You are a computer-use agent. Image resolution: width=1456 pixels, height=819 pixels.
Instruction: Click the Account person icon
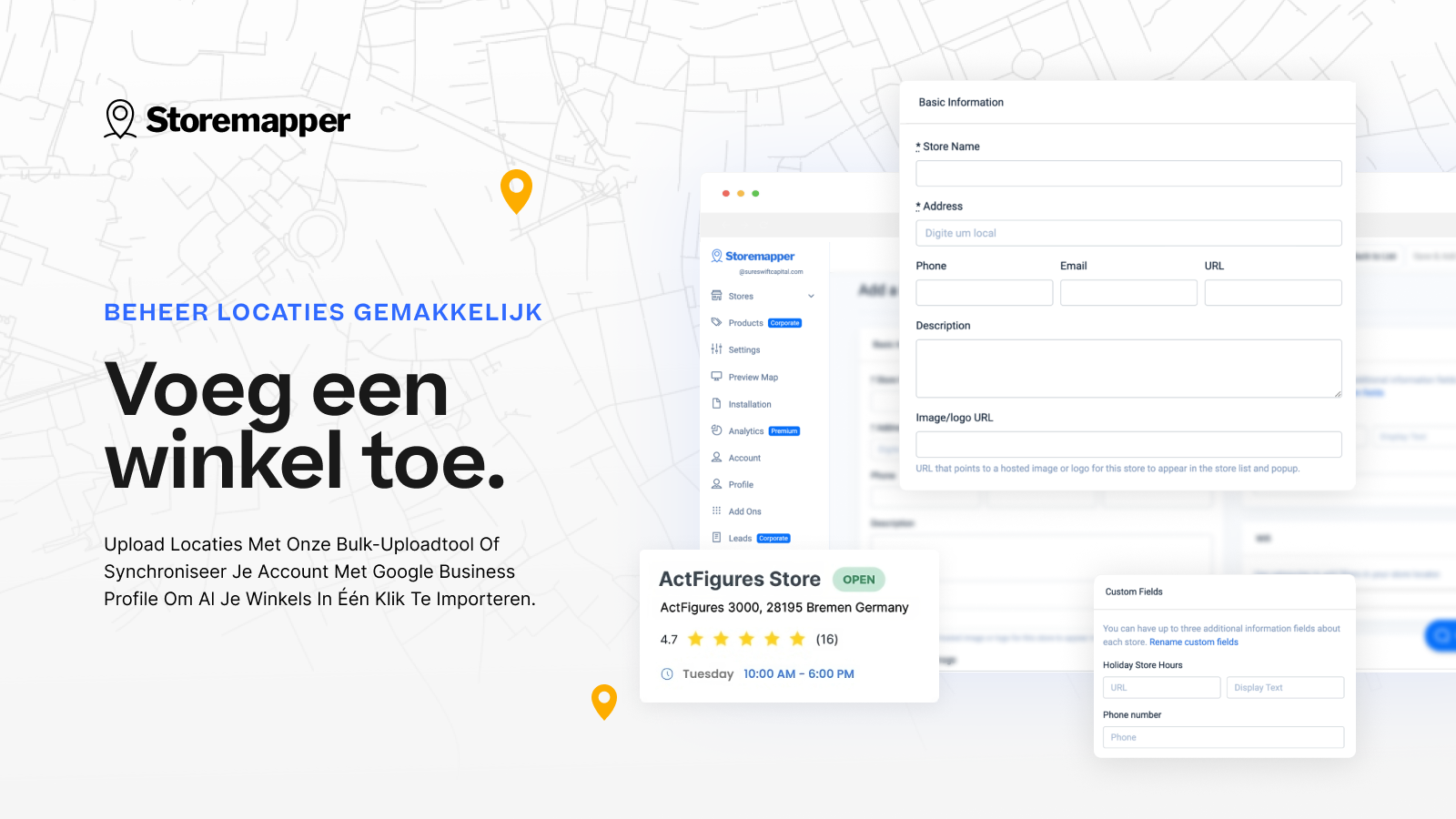pos(716,457)
